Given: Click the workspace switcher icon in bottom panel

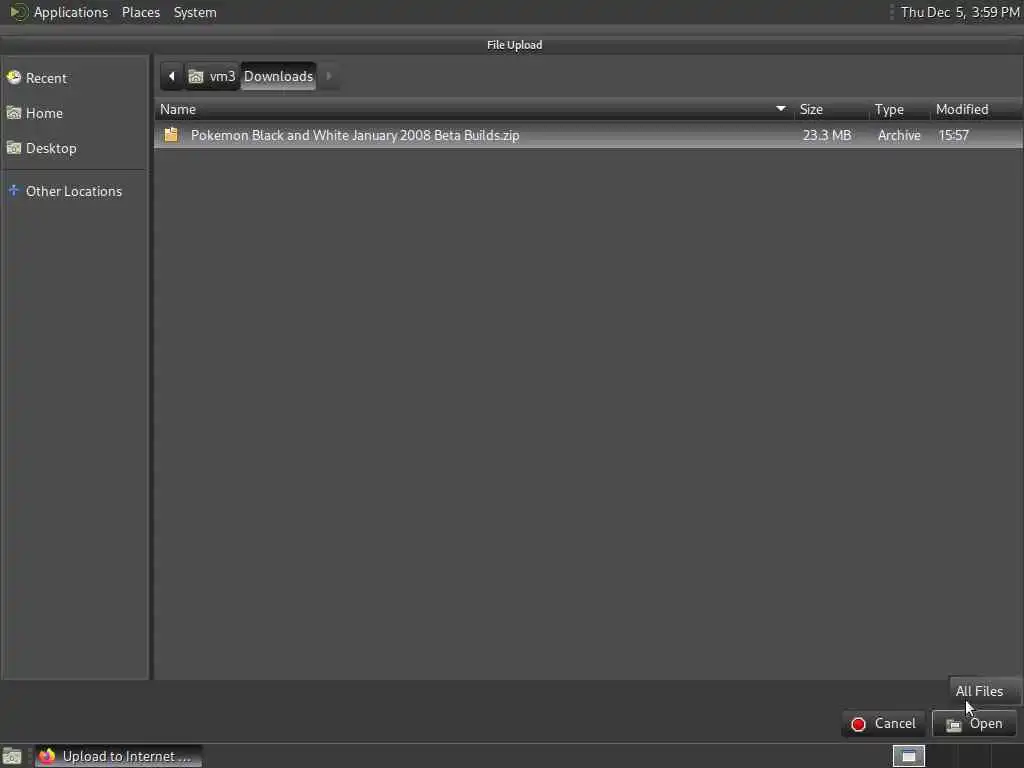Looking at the screenshot, I should [908, 756].
